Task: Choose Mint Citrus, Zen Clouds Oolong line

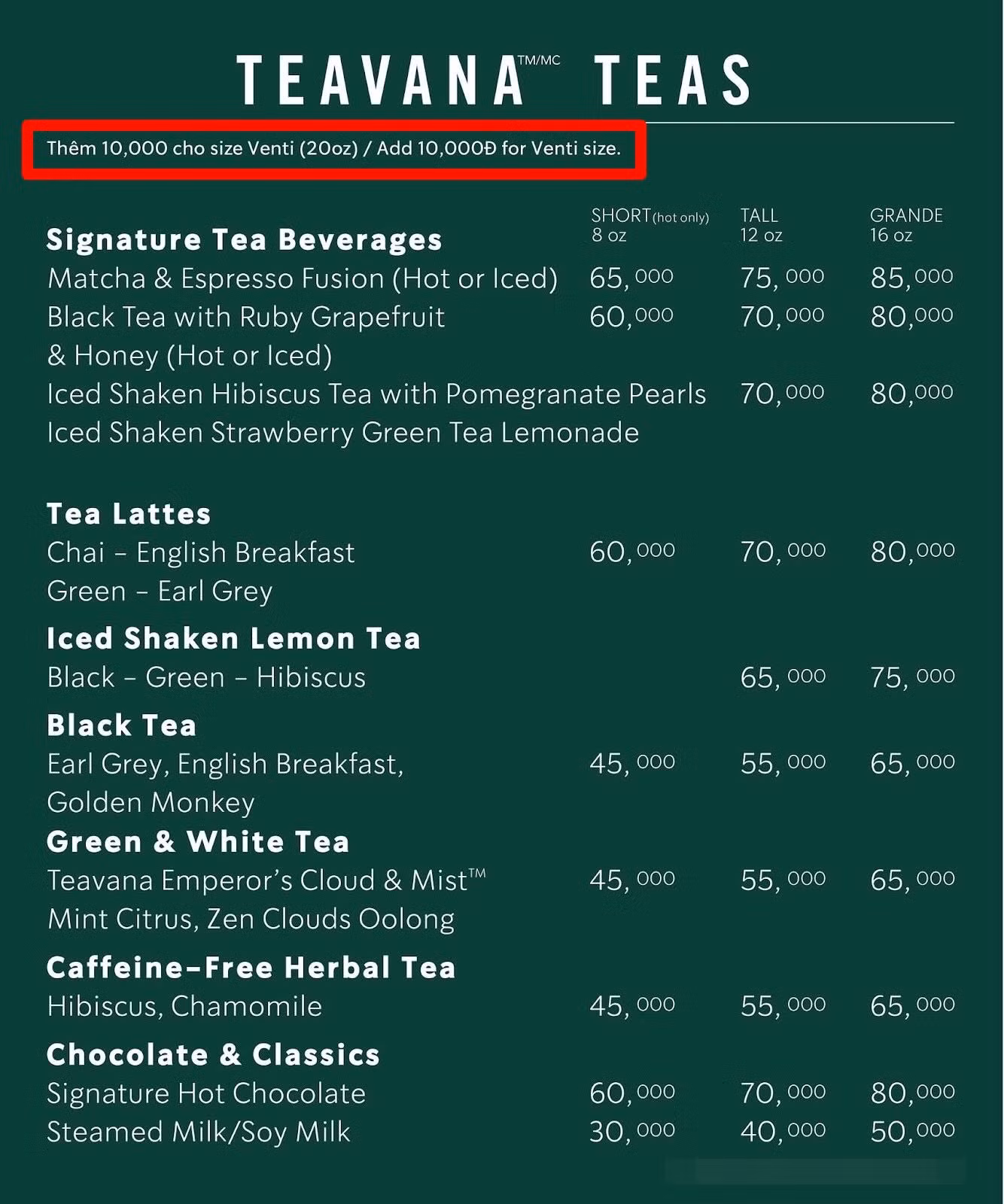Action: 251,919
